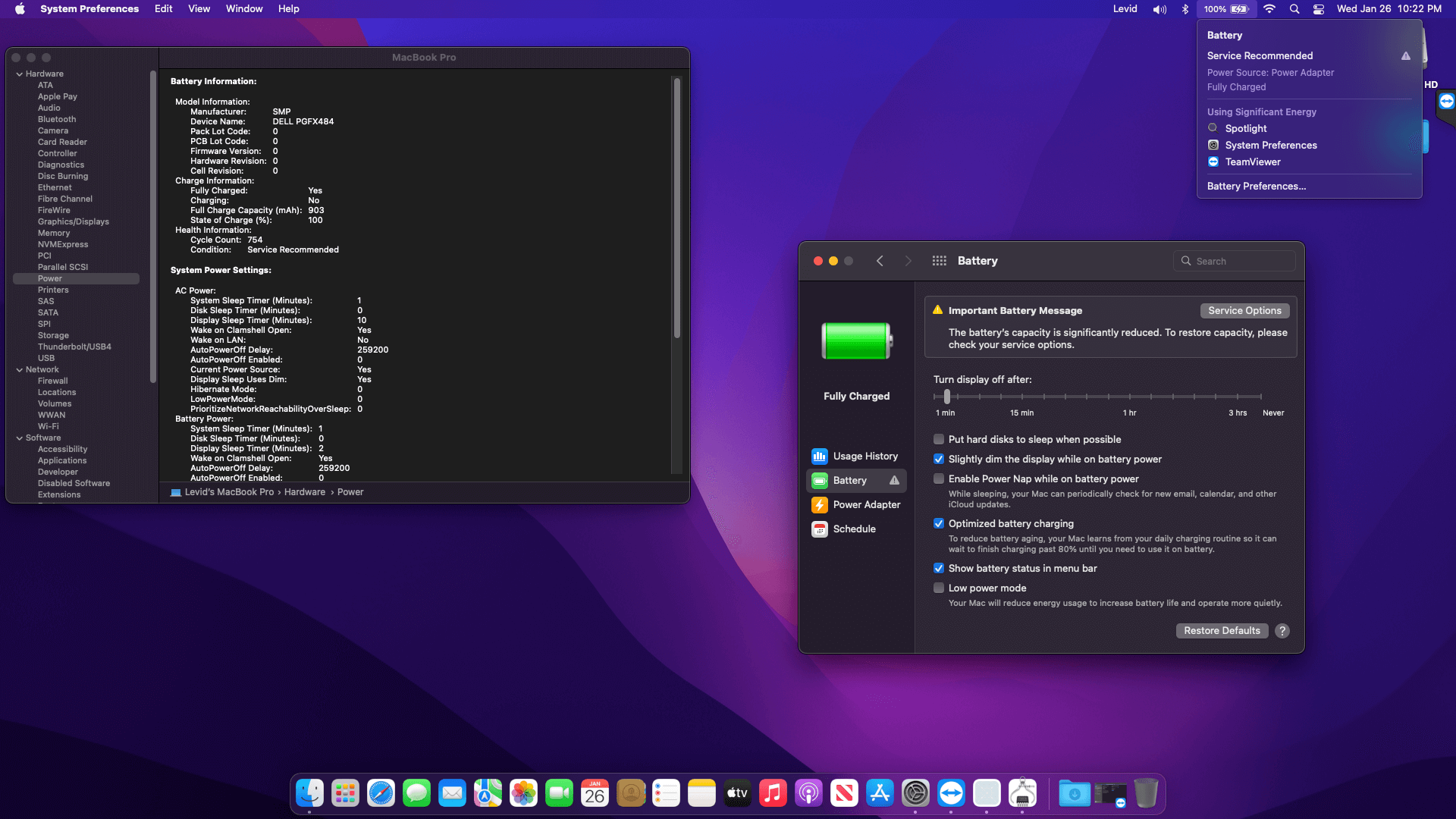Screen dimensions: 1456x819
Task: Uncheck Show battery status in menu bar
Action: 939,568
